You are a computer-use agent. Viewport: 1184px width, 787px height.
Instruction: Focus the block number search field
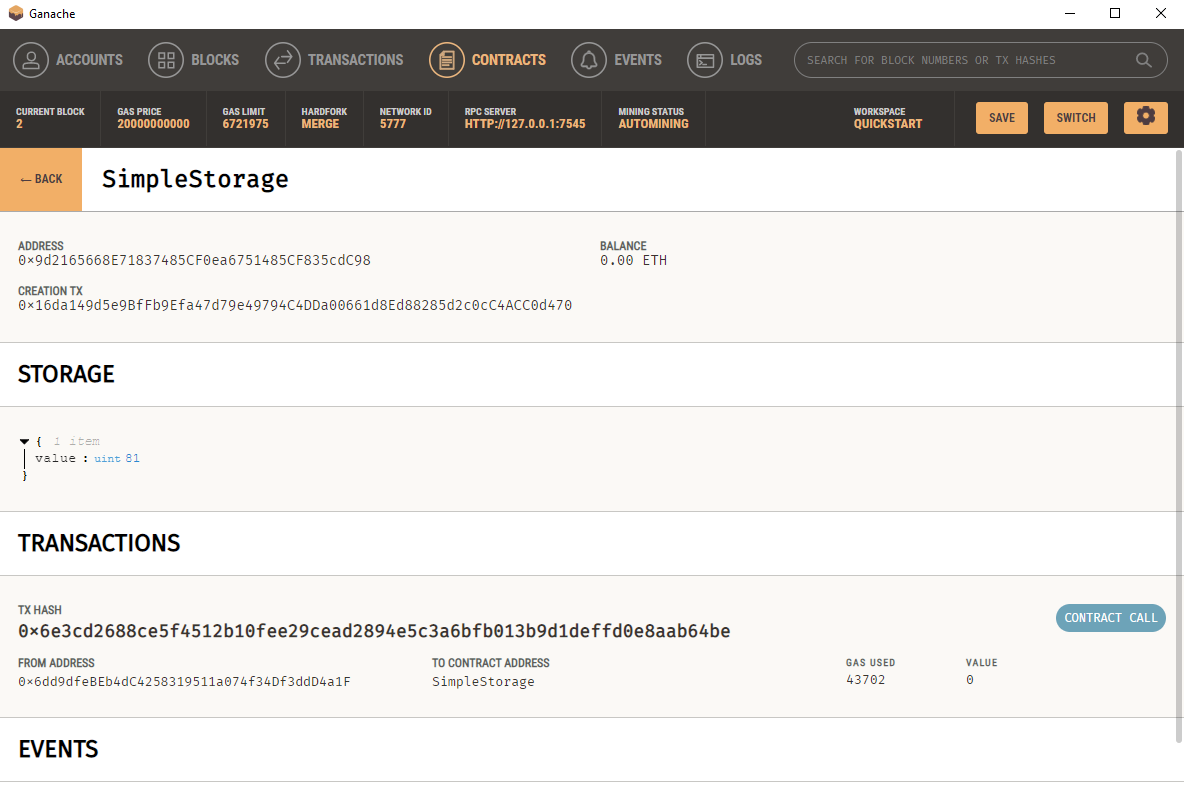point(965,60)
